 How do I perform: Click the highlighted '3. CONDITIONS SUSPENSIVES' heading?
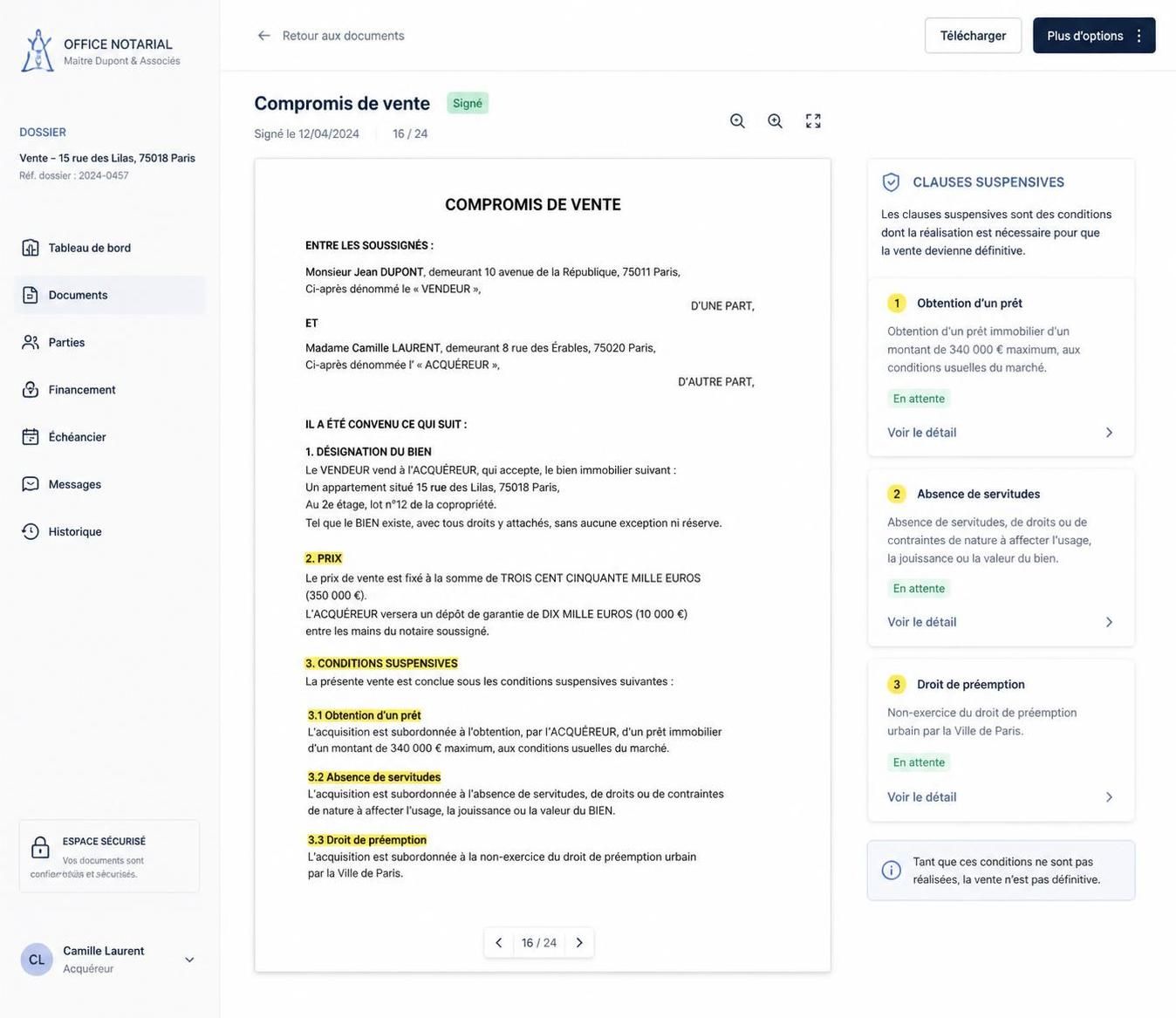pos(381,664)
